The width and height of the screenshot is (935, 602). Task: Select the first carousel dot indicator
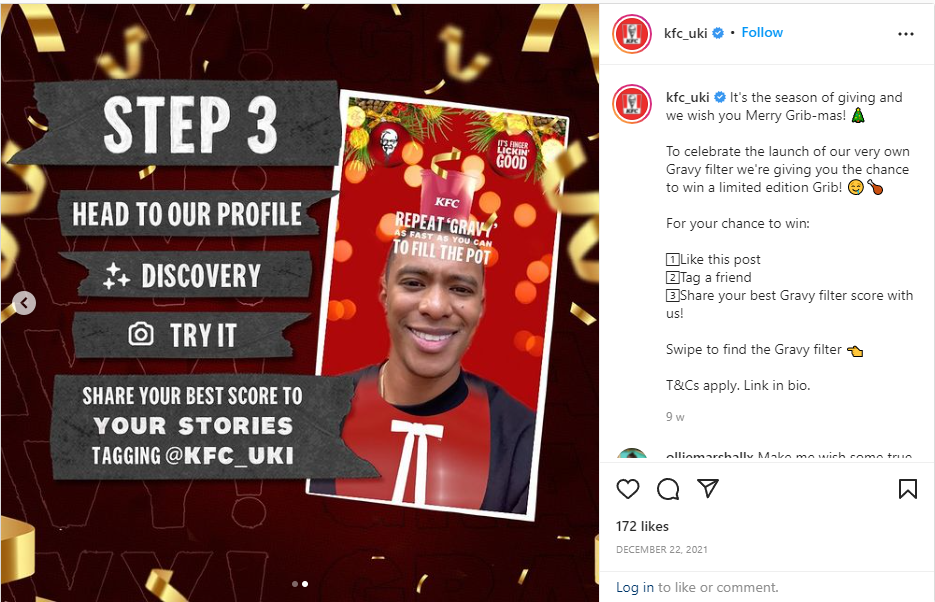coord(295,584)
